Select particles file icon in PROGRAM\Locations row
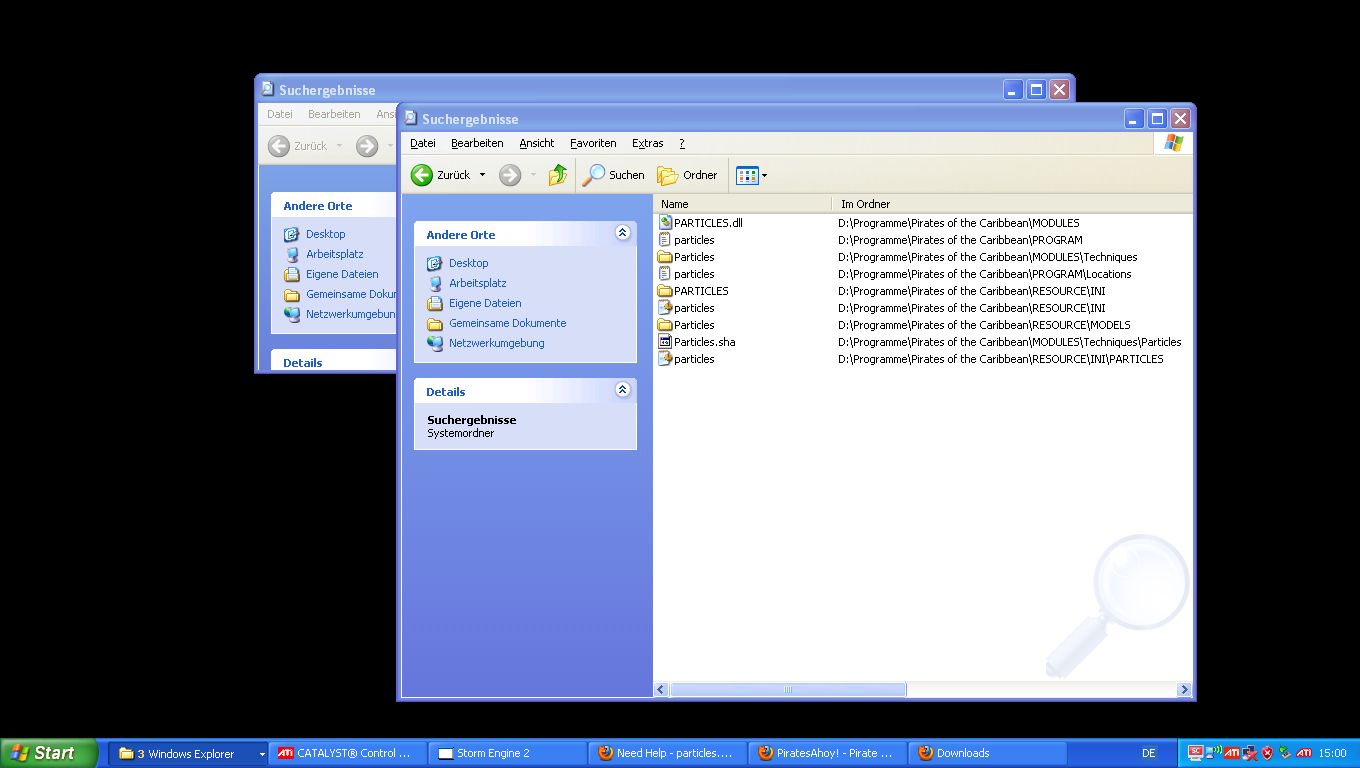The image size is (1360, 768). 665,274
